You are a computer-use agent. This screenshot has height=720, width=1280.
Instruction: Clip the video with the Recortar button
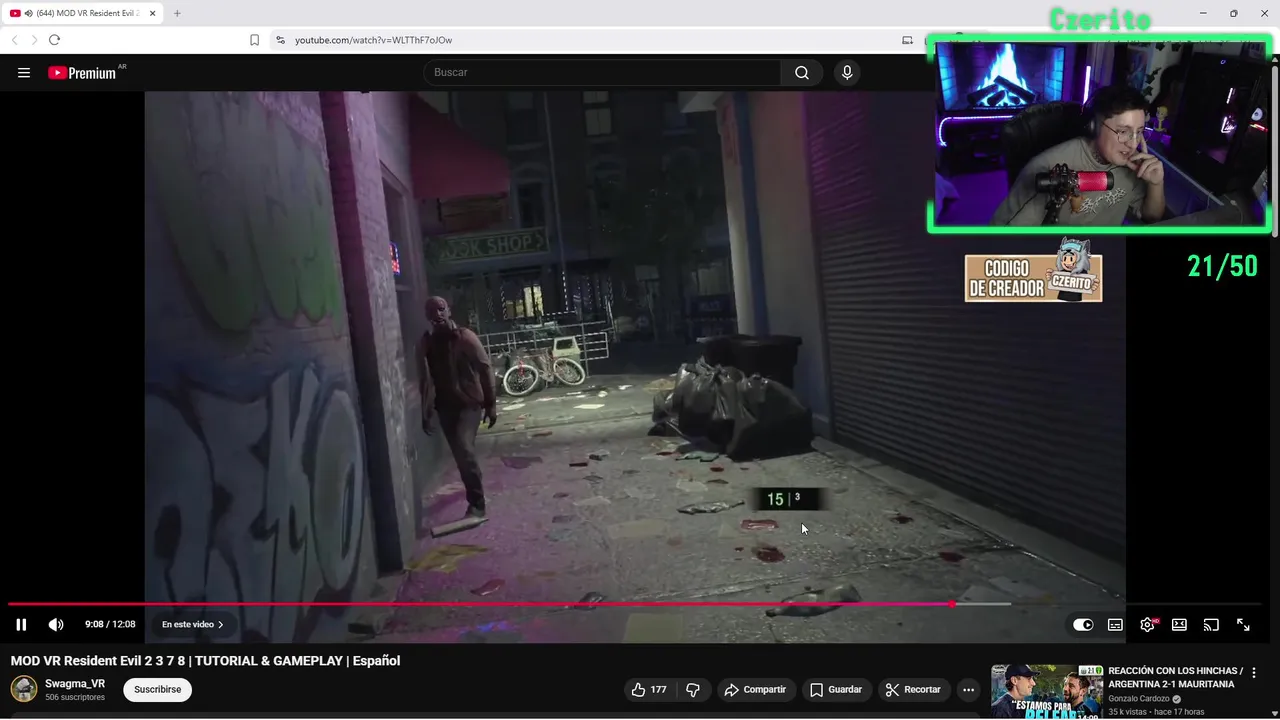pos(913,690)
